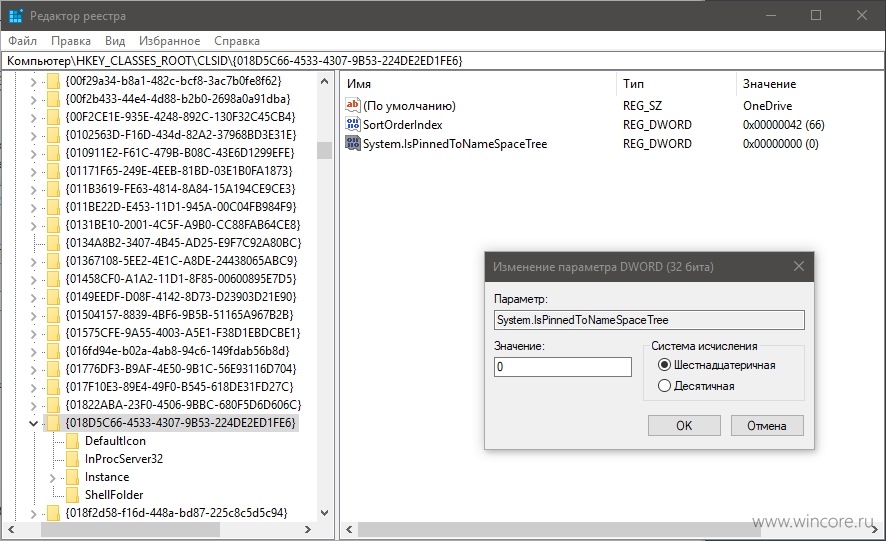Viewport: 886px width, 541px height.
Task: Expand key {00f2b433-44e4-4d88-b2b0-2698a0a91dba}
Action: pyautogui.click(x=33, y=99)
